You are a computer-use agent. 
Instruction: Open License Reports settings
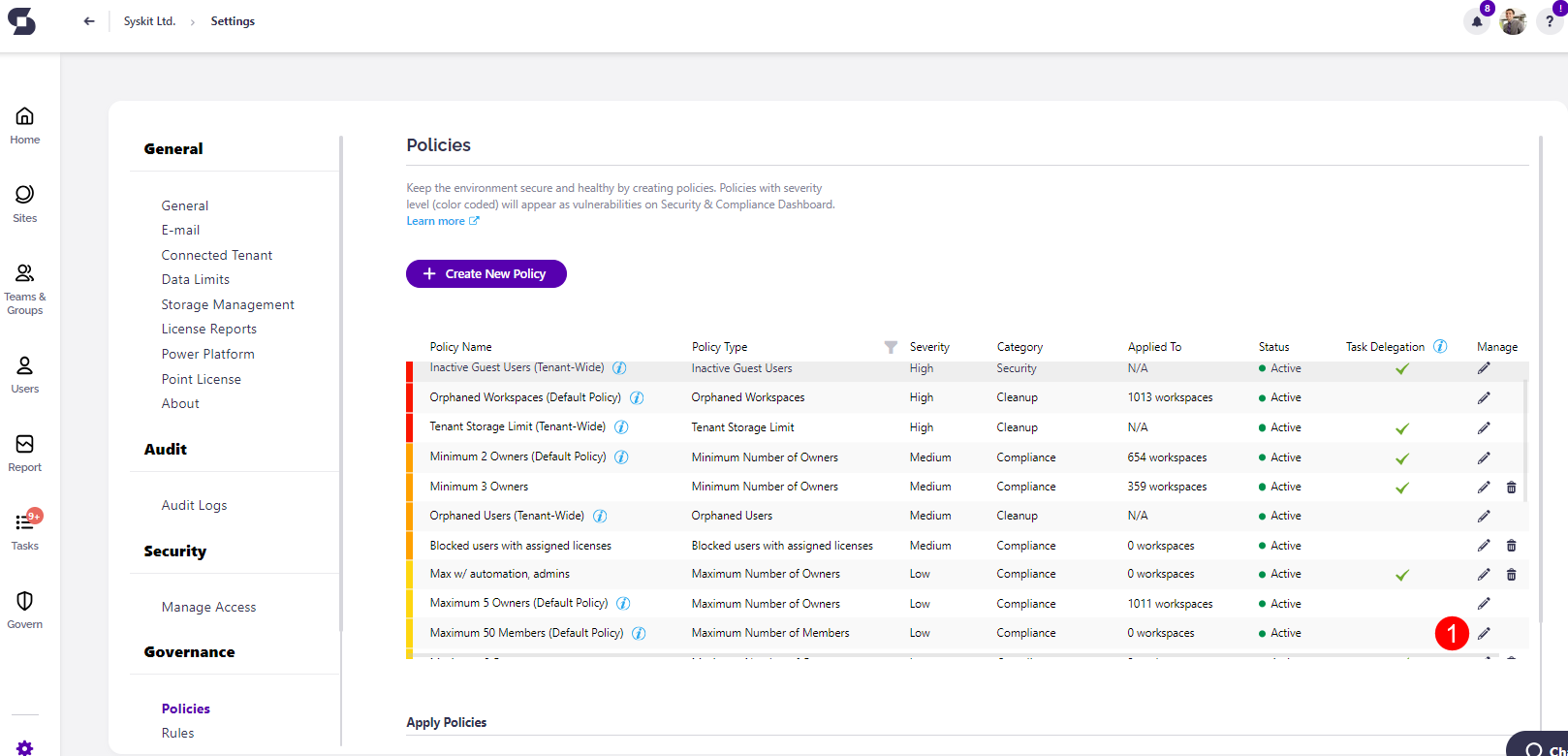[x=209, y=329]
